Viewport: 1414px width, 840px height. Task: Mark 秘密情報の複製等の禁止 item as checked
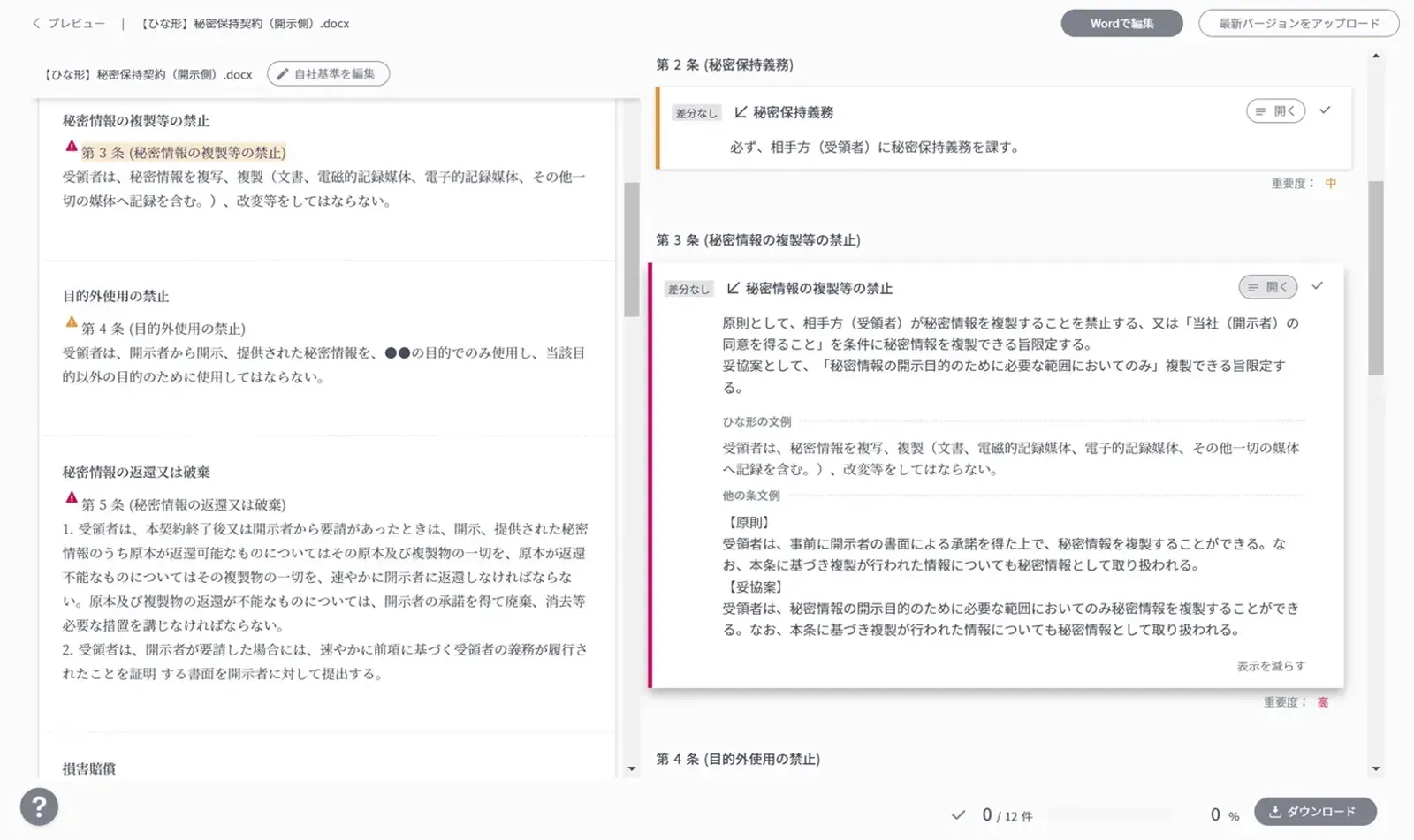click(1317, 286)
